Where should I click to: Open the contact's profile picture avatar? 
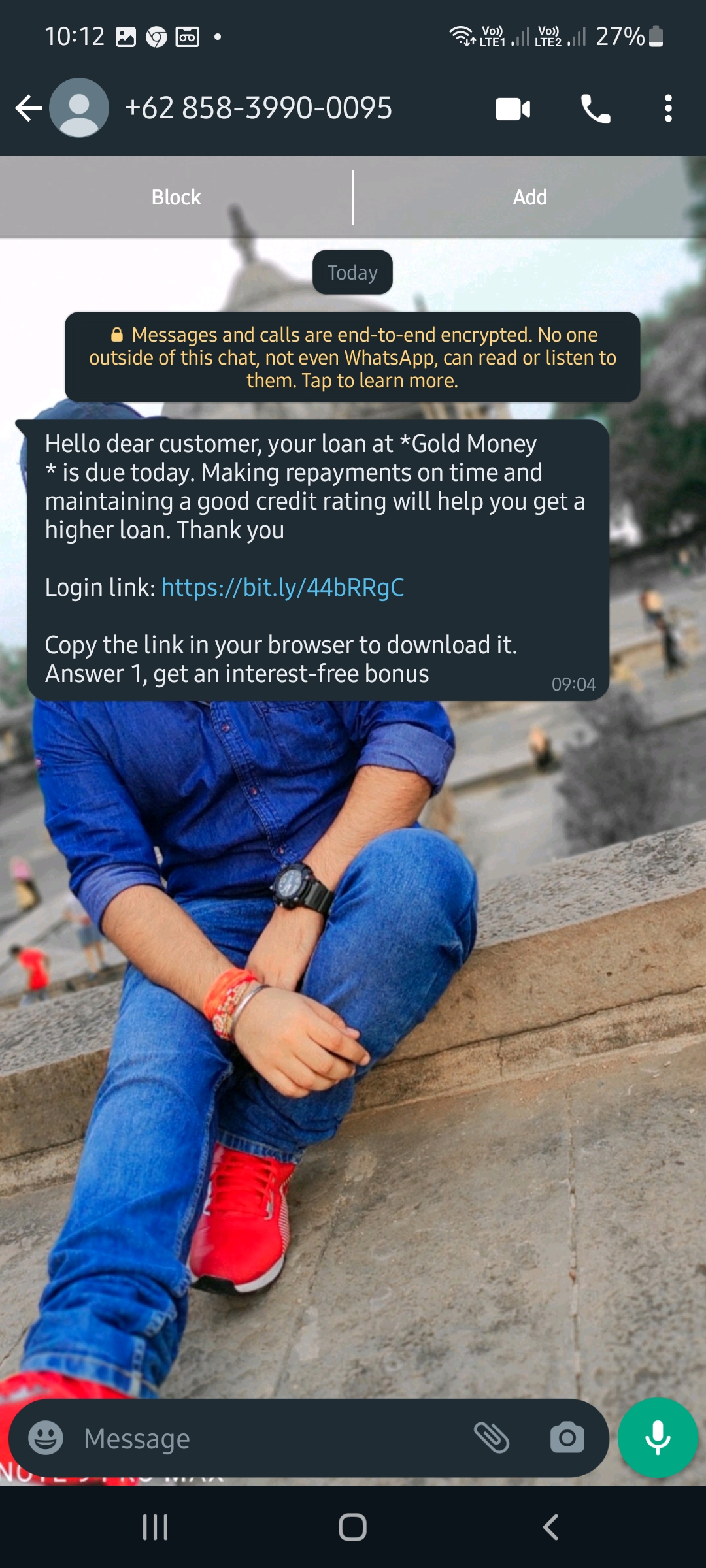pyautogui.click(x=79, y=108)
